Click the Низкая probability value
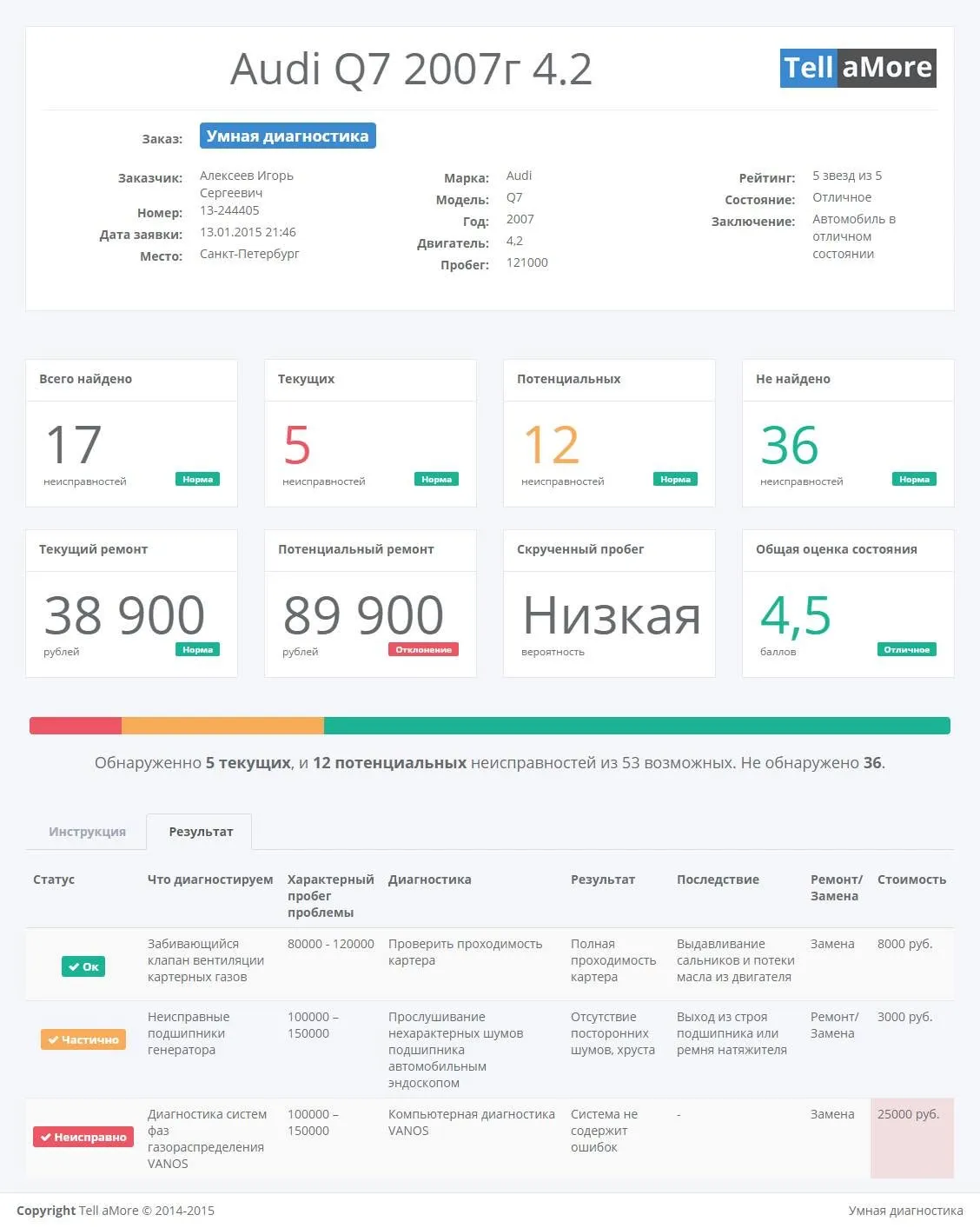980x1228 pixels. point(612,615)
